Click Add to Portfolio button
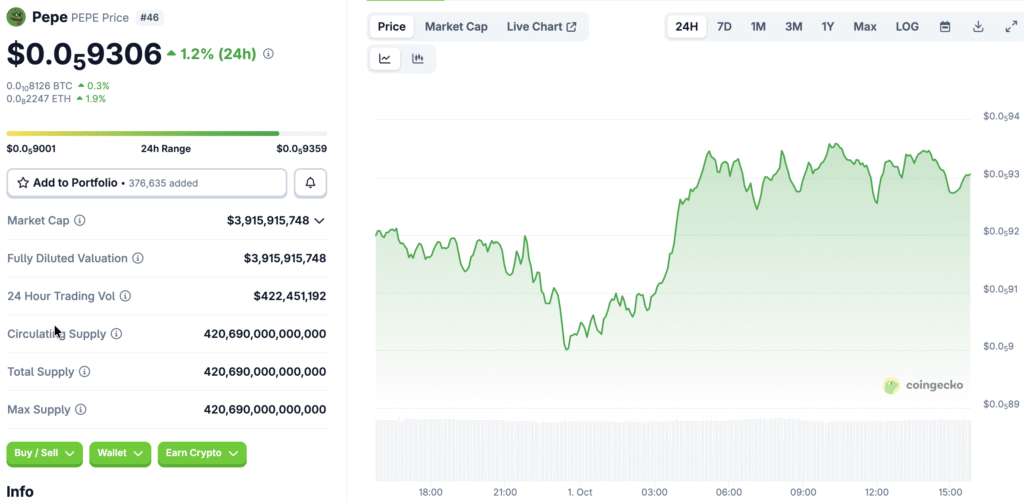Image resolution: width=1024 pixels, height=502 pixels. click(147, 183)
